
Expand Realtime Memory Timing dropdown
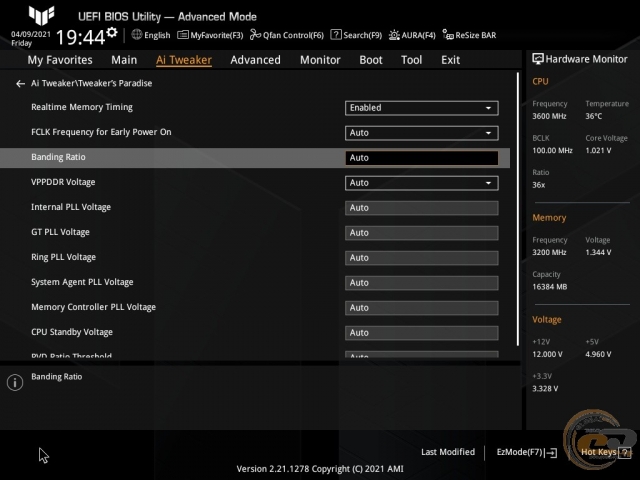[x=422, y=108]
